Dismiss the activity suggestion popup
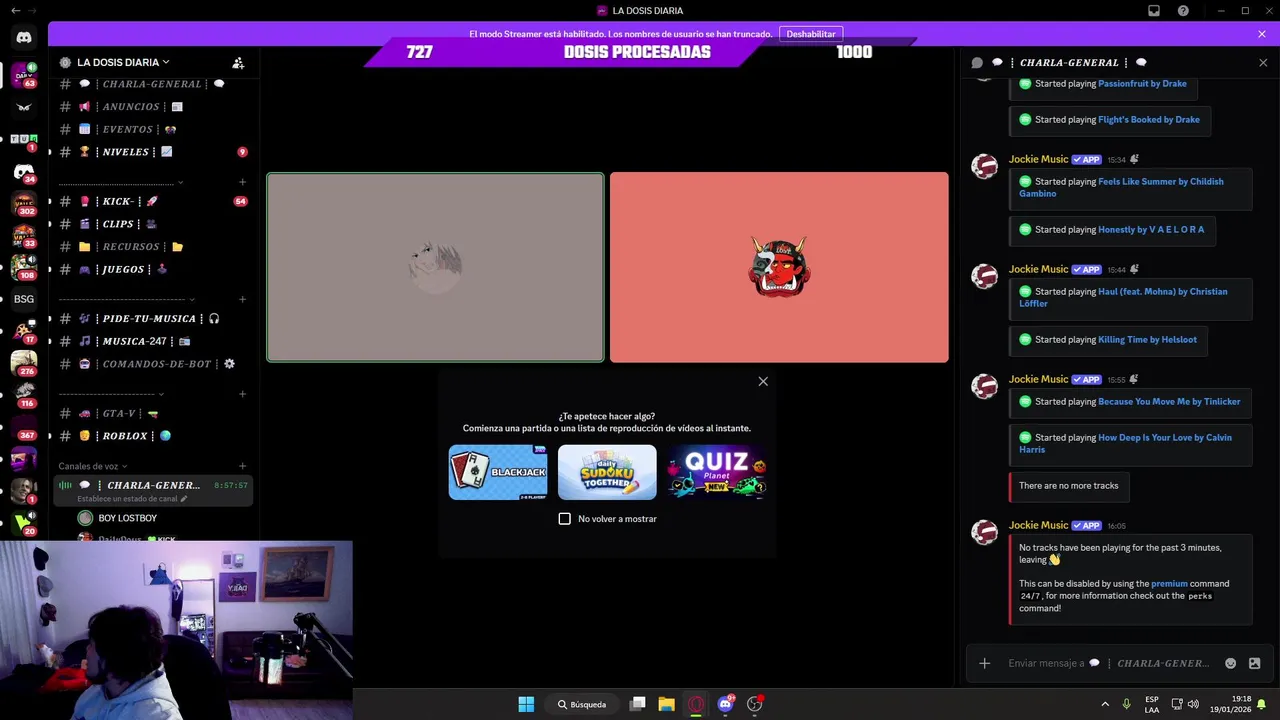 click(763, 381)
